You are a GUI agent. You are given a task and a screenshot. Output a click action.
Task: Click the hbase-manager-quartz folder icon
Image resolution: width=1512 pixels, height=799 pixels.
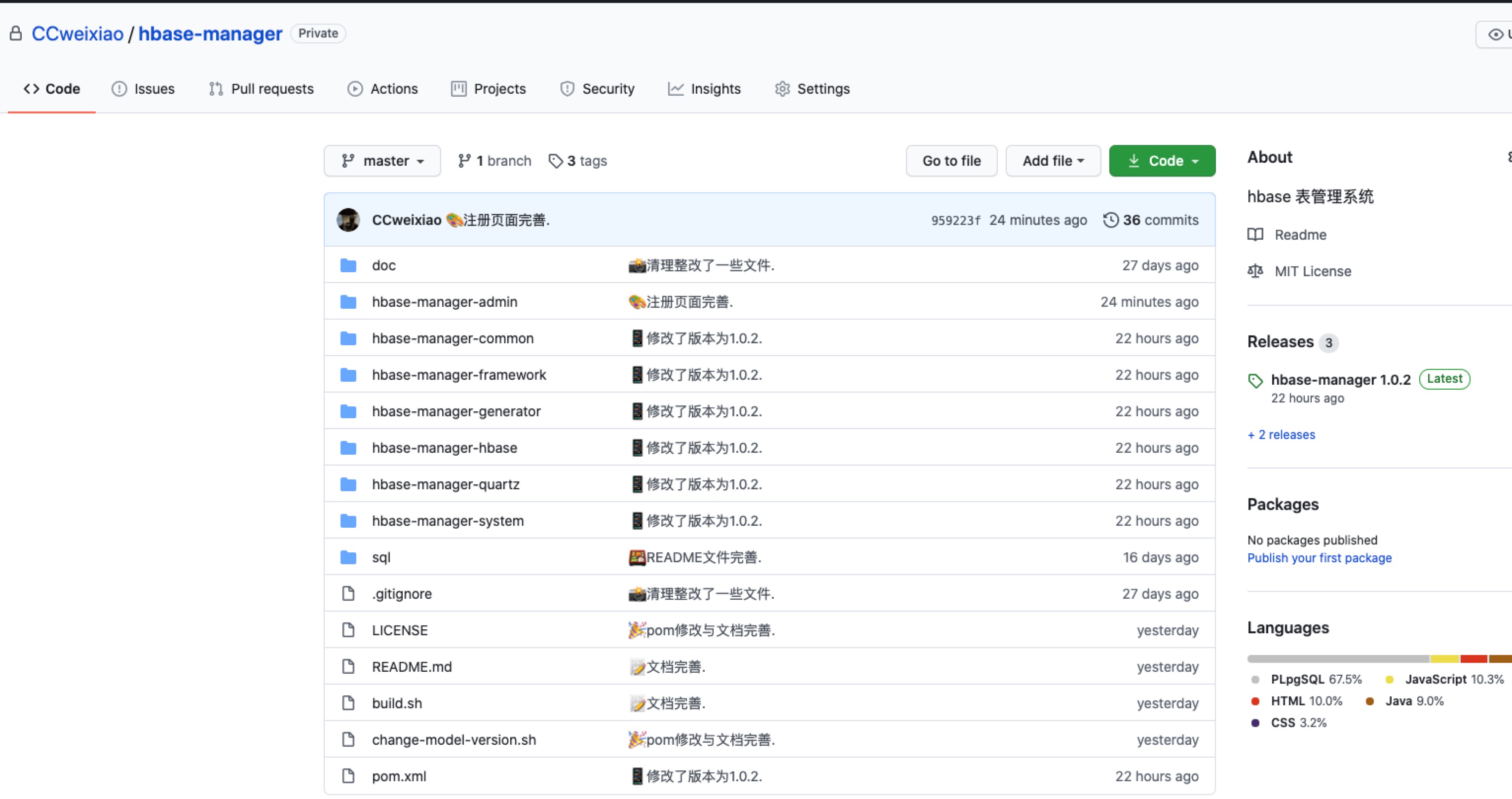coord(348,484)
